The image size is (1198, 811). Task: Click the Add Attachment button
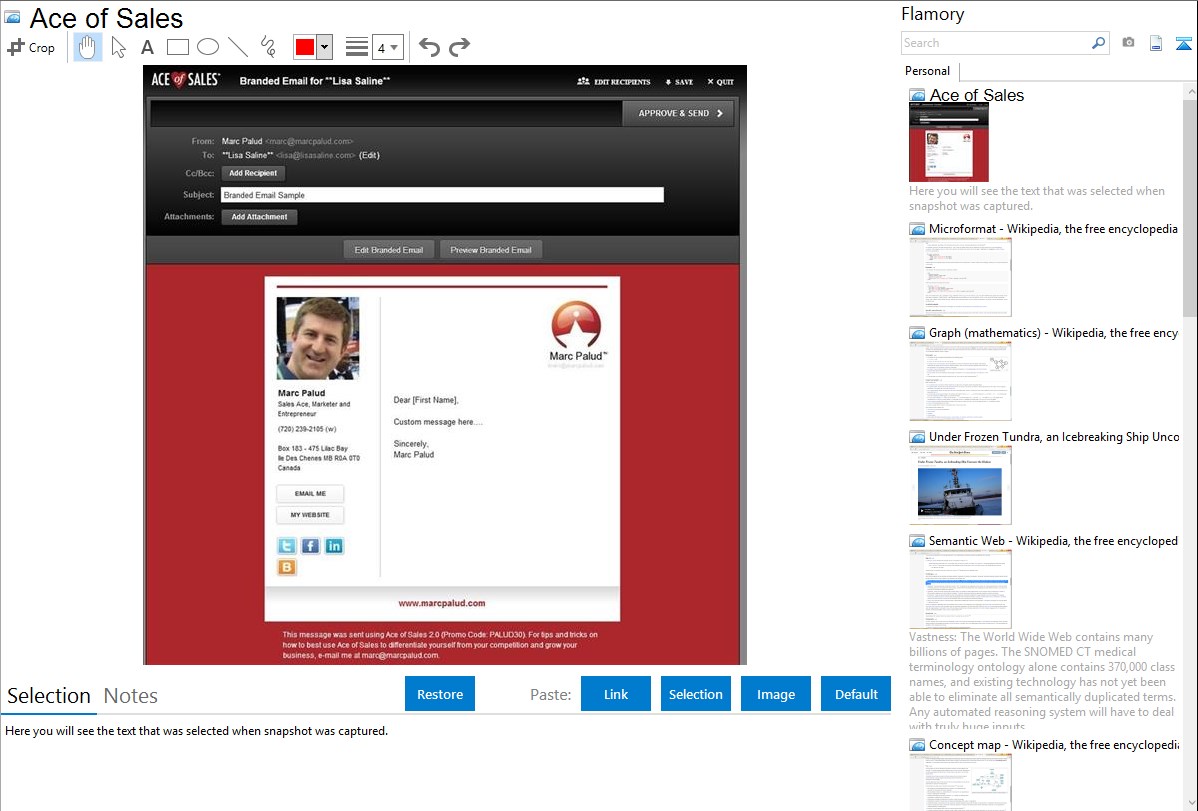tap(259, 217)
